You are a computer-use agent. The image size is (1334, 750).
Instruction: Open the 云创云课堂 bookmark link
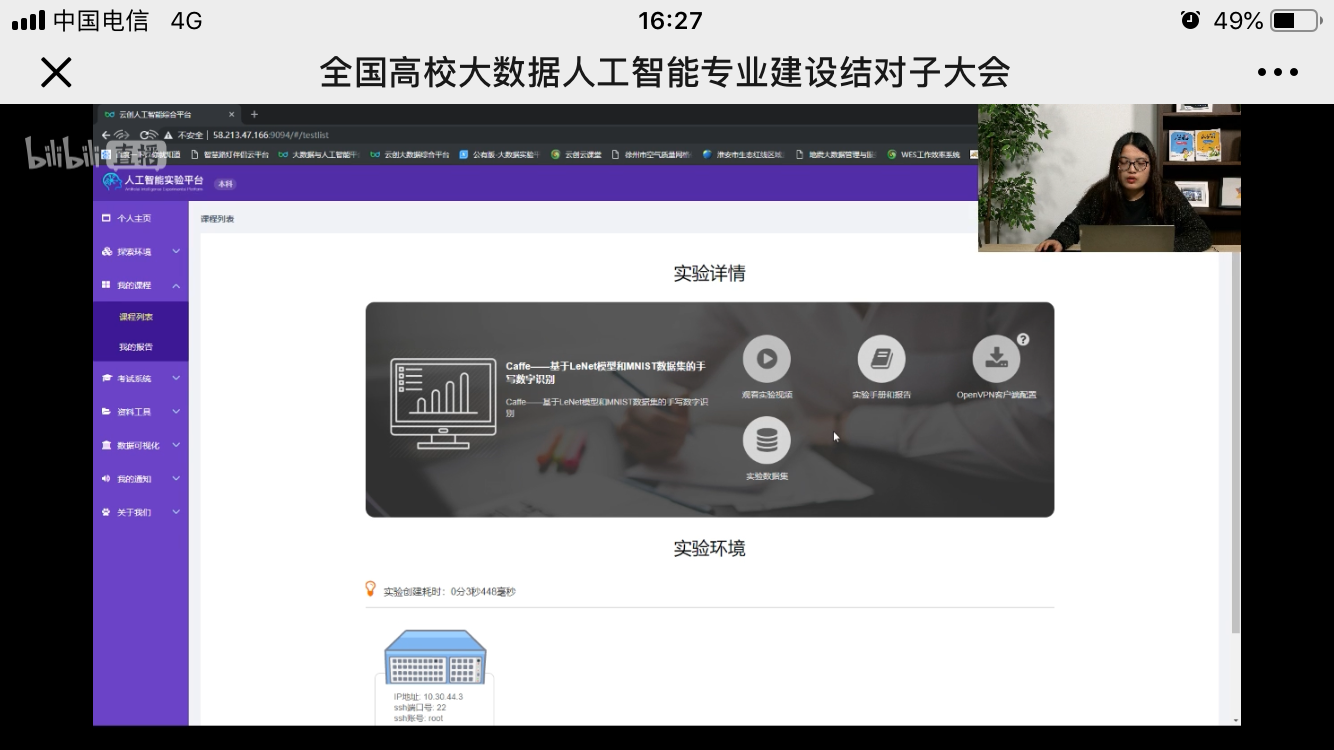click(578, 155)
